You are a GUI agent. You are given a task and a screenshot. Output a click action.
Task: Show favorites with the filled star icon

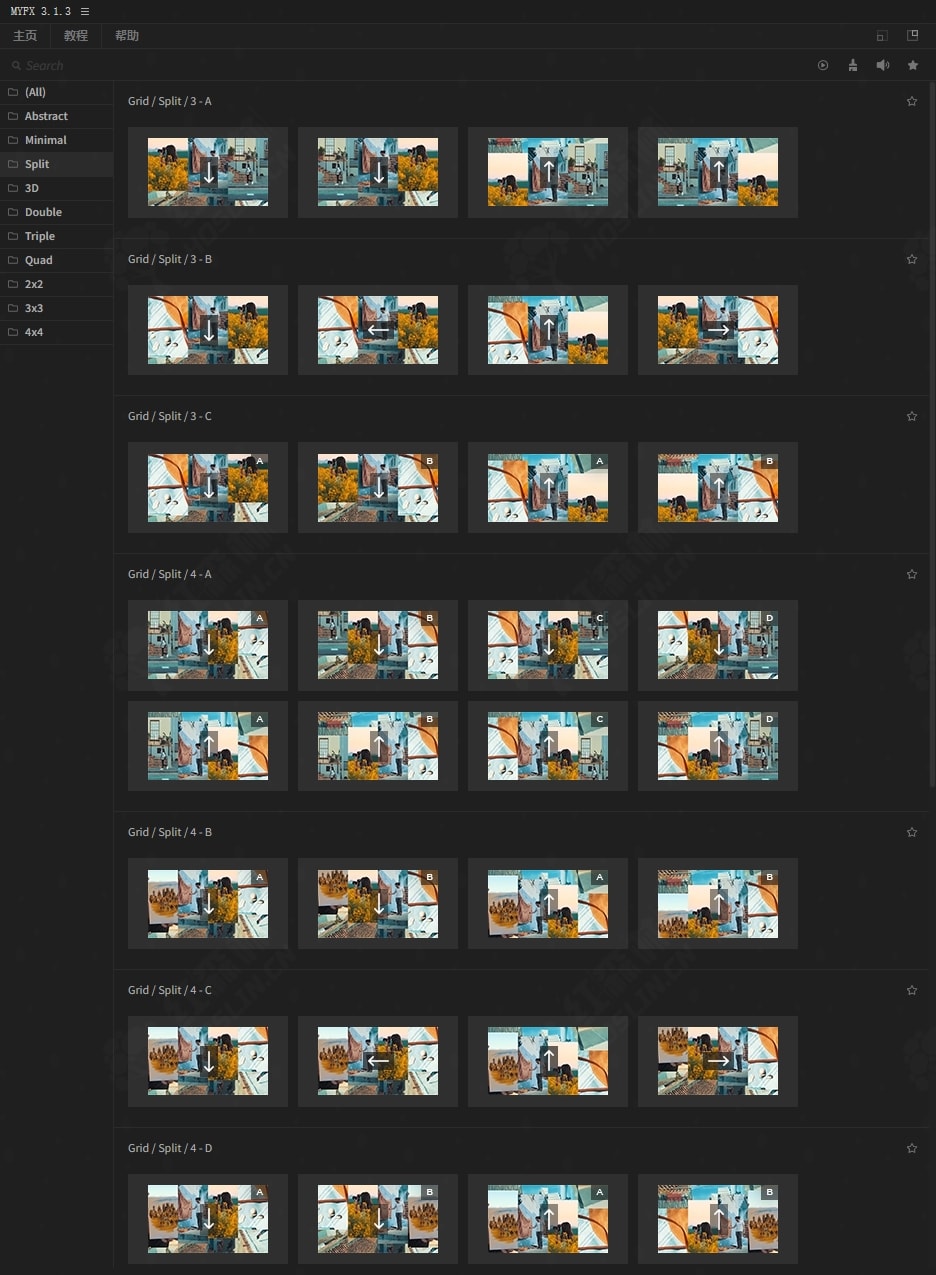tap(913, 65)
